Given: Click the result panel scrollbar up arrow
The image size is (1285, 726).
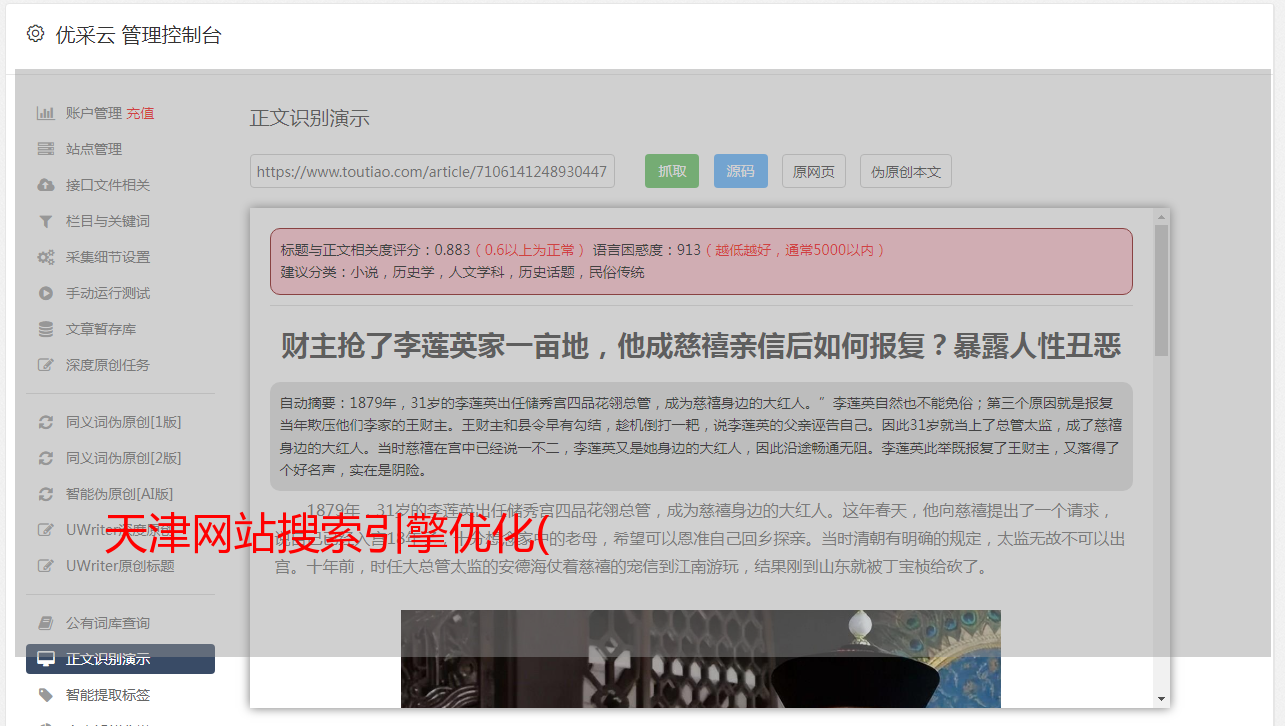Looking at the screenshot, I should pos(1161,216).
